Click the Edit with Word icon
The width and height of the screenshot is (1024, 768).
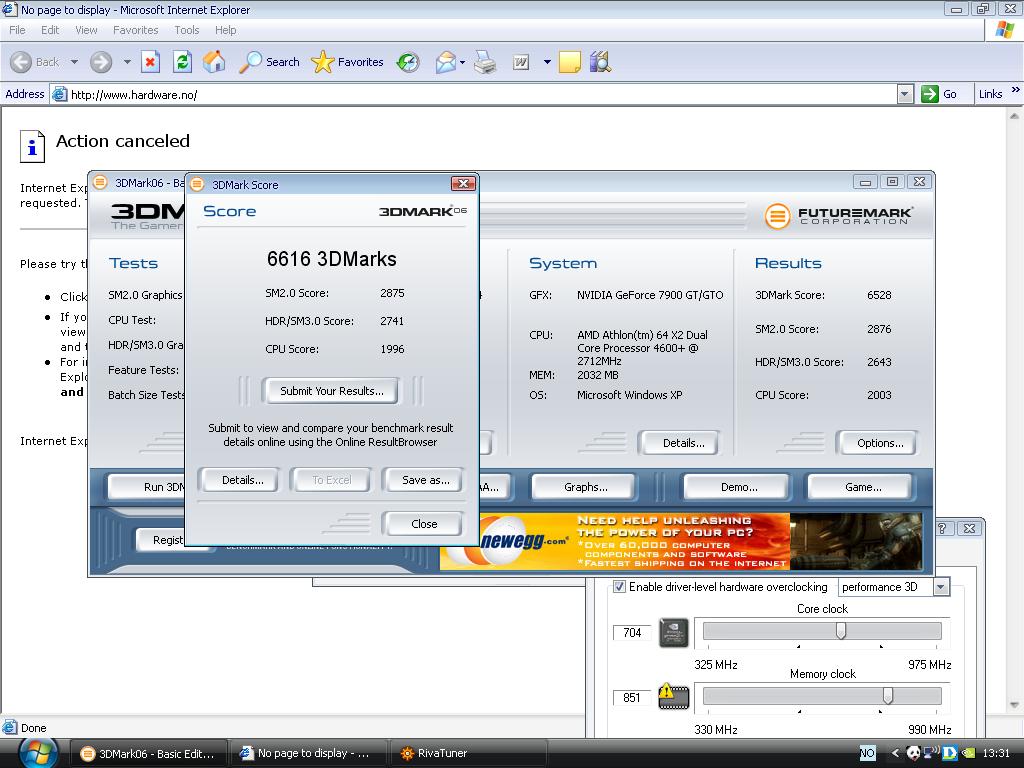pyautogui.click(x=520, y=62)
